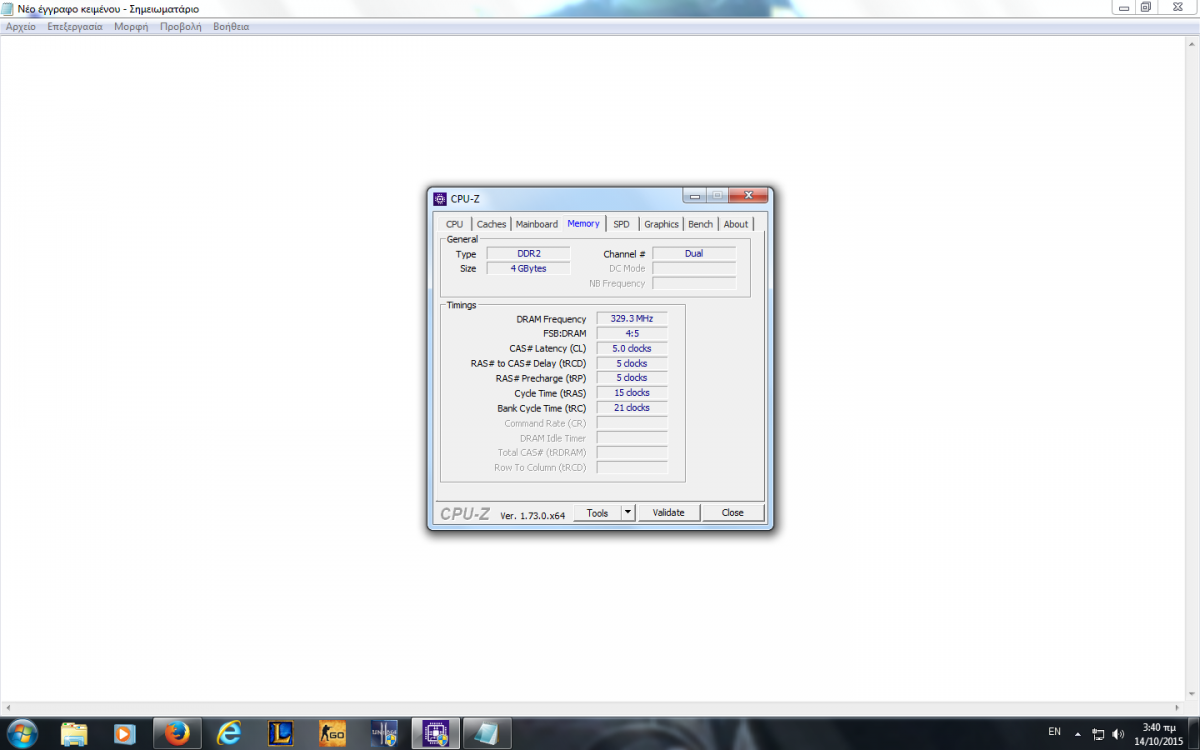
Task: Click the 329.3 MHz DRAM frequency value
Action: pos(632,319)
